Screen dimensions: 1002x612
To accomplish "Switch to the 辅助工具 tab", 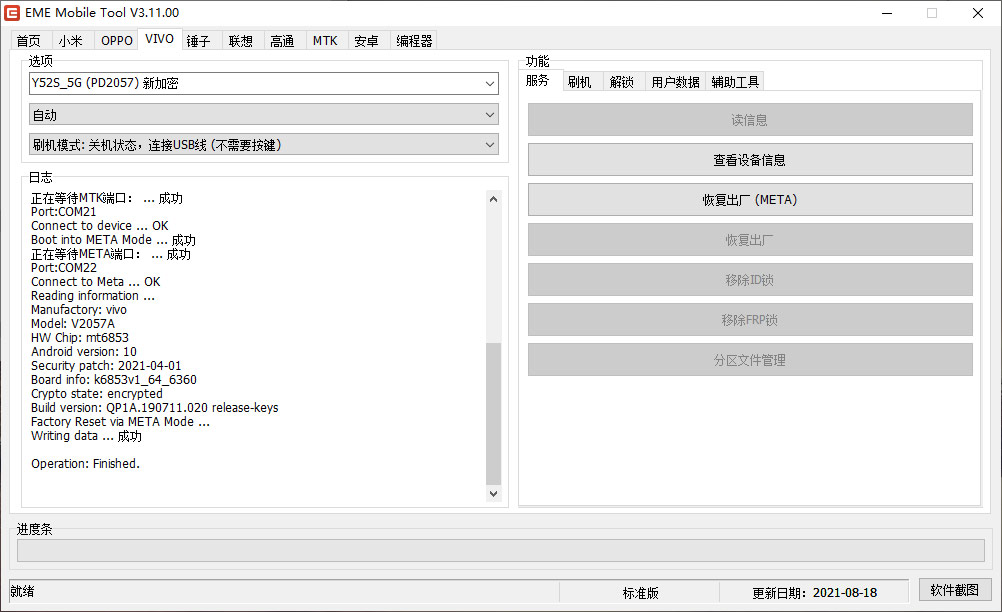I will click(736, 82).
